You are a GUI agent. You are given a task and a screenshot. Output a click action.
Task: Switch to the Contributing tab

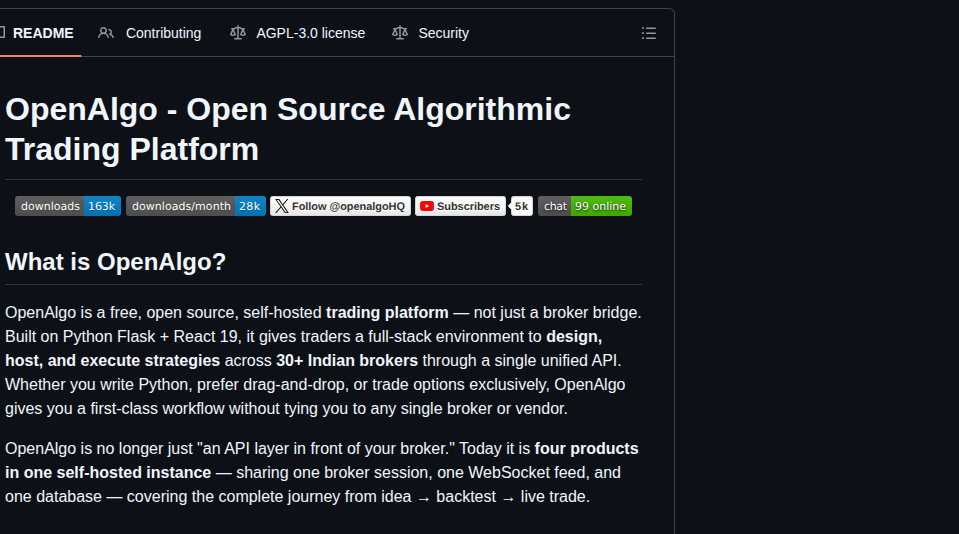149,33
